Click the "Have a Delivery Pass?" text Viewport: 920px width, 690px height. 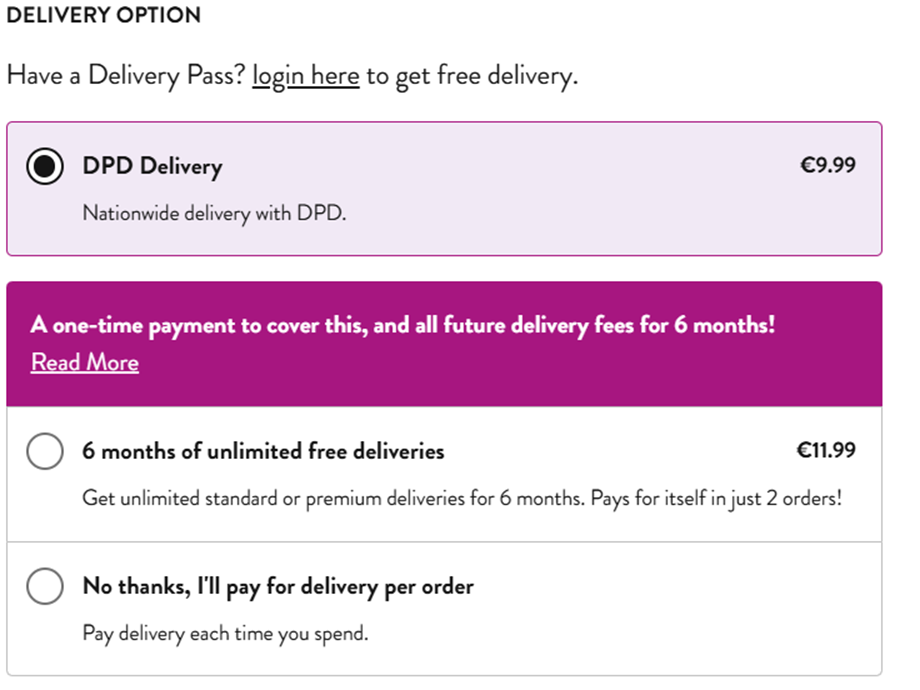point(126,76)
